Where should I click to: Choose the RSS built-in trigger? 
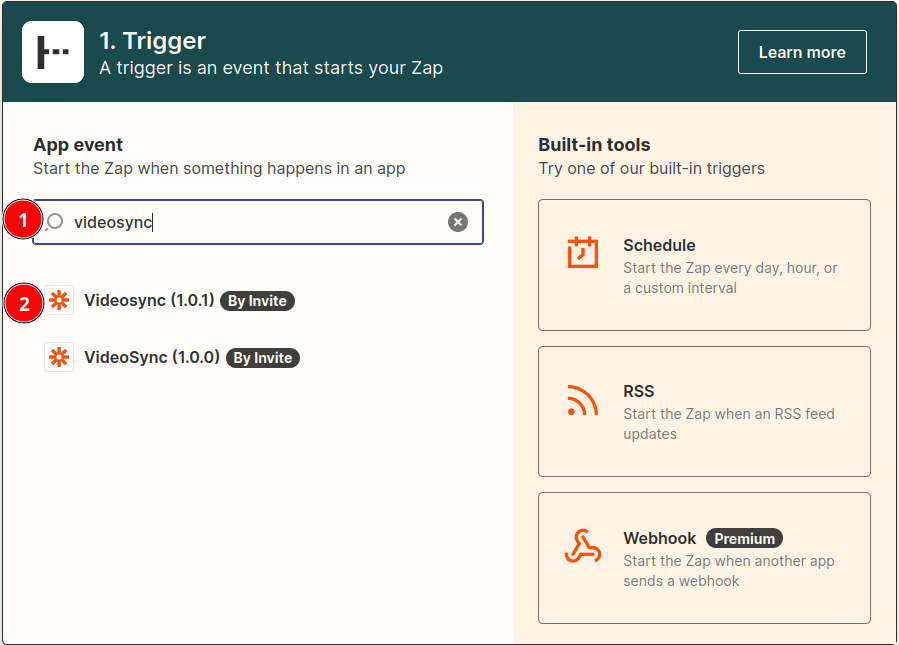[704, 411]
